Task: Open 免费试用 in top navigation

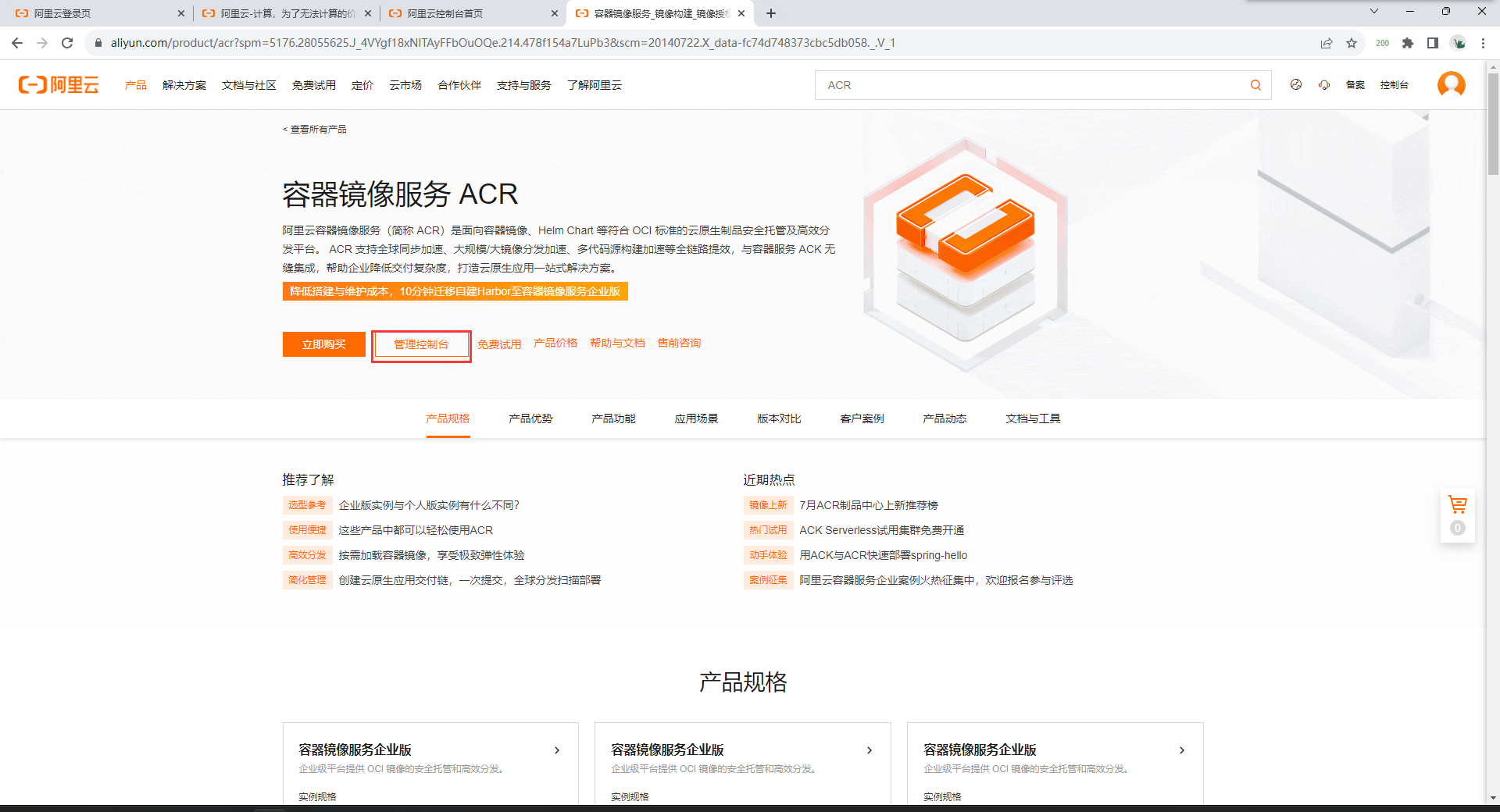Action: (x=314, y=85)
